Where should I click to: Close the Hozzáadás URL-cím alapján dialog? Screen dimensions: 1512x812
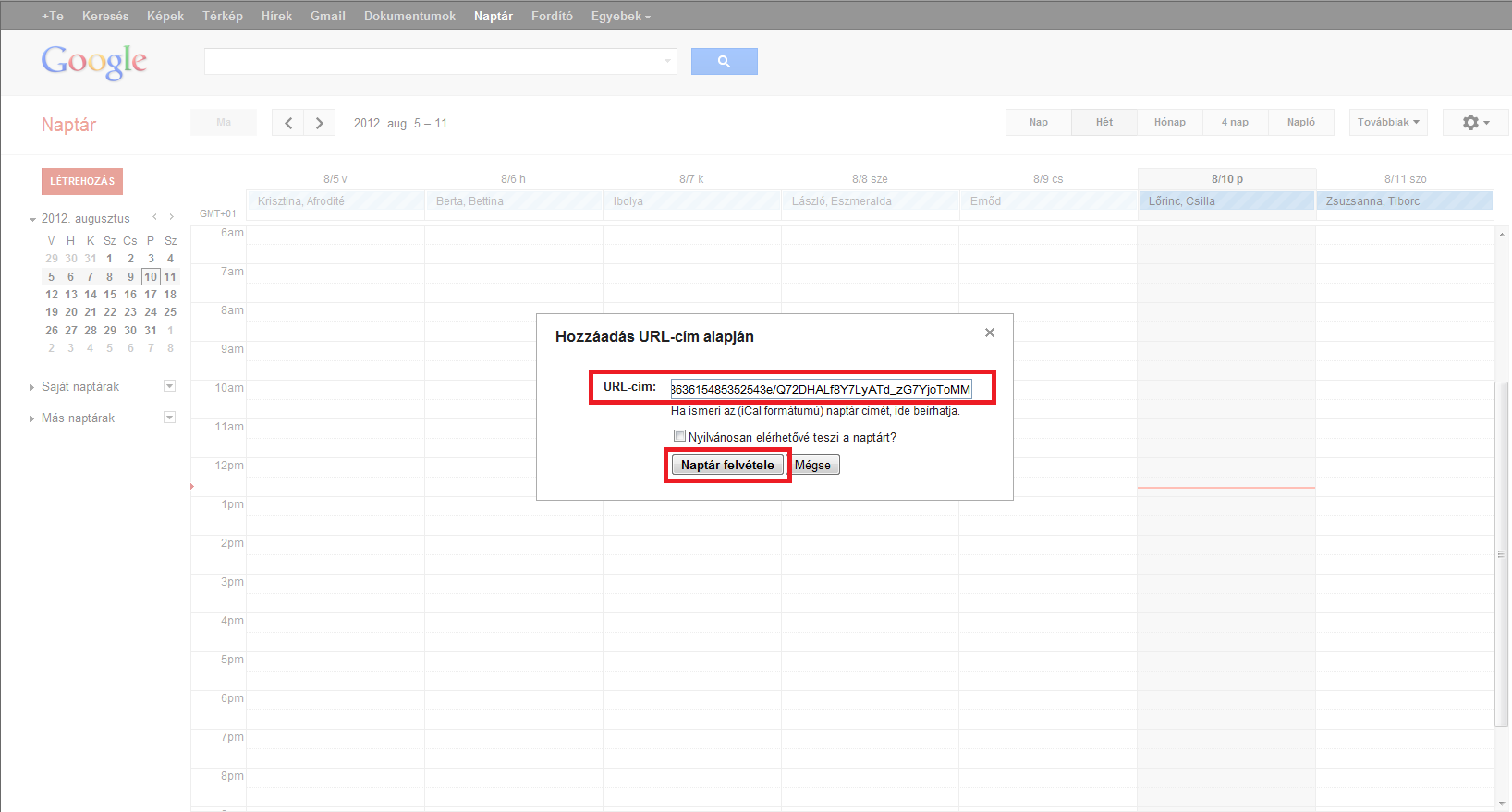point(990,333)
